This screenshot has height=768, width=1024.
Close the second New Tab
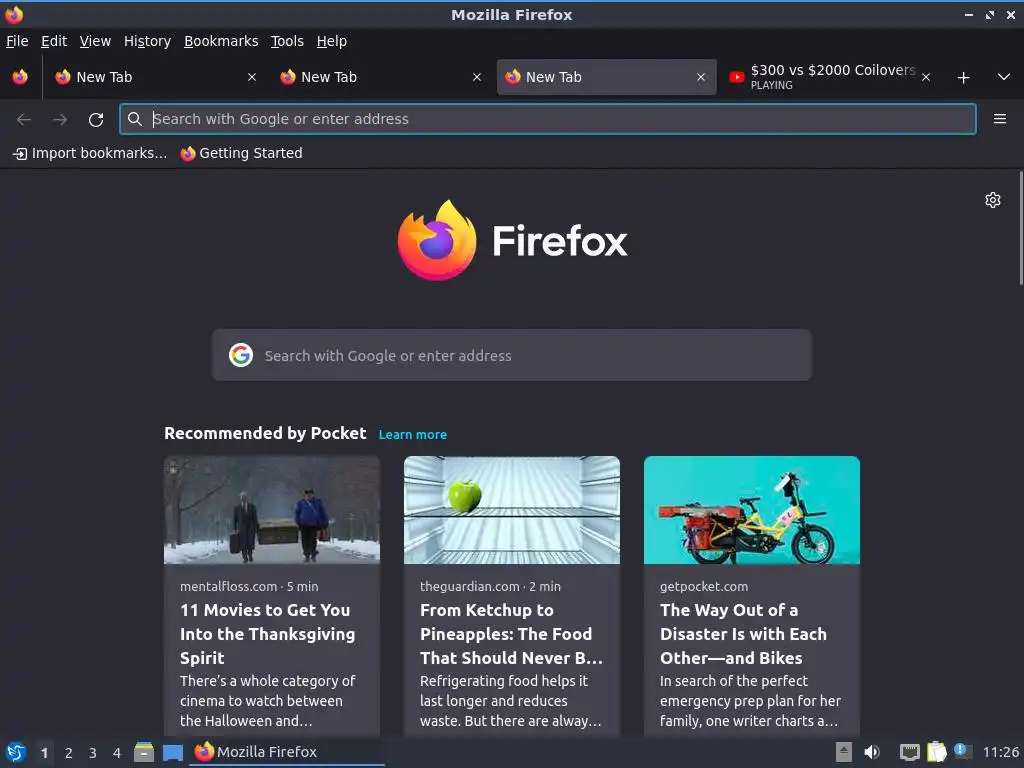[477, 77]
